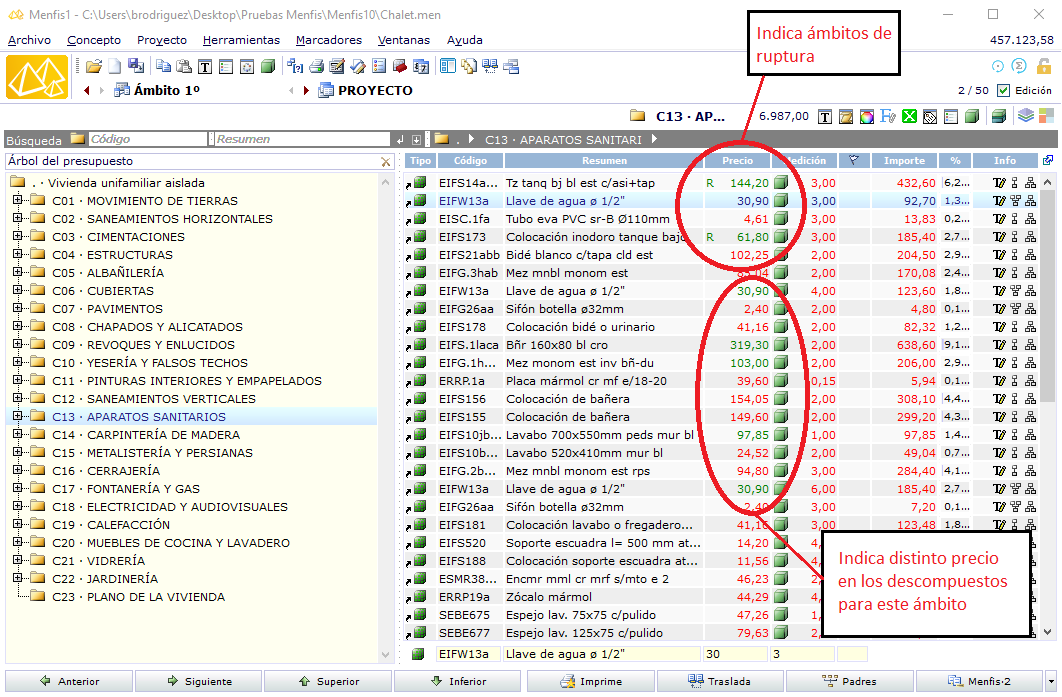Click the red right arrow beside PROYECTO

[x=306, y=90]
